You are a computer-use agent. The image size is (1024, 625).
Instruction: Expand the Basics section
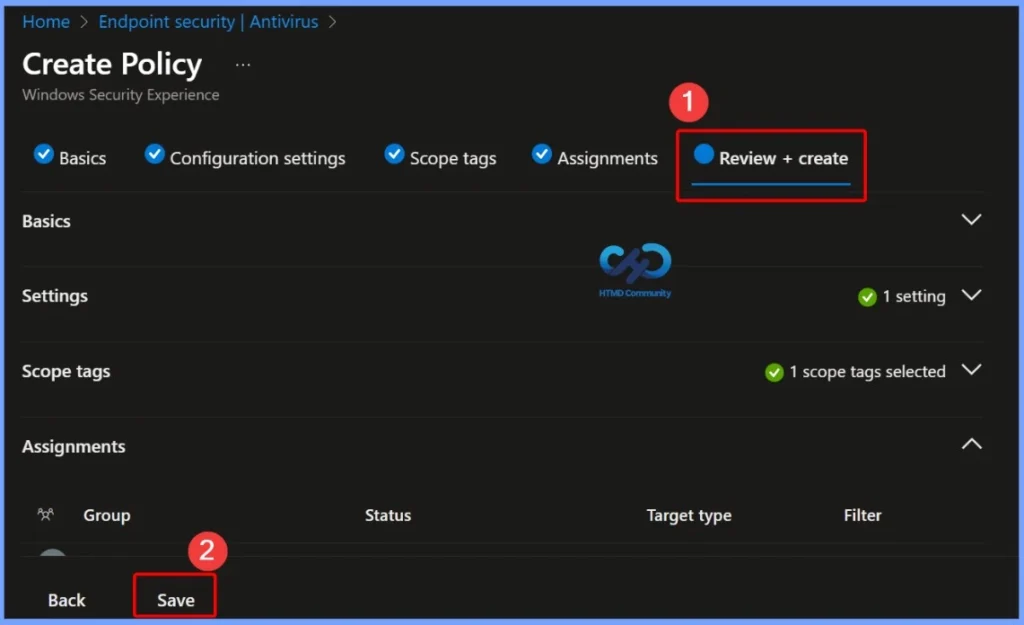point(971,219)
